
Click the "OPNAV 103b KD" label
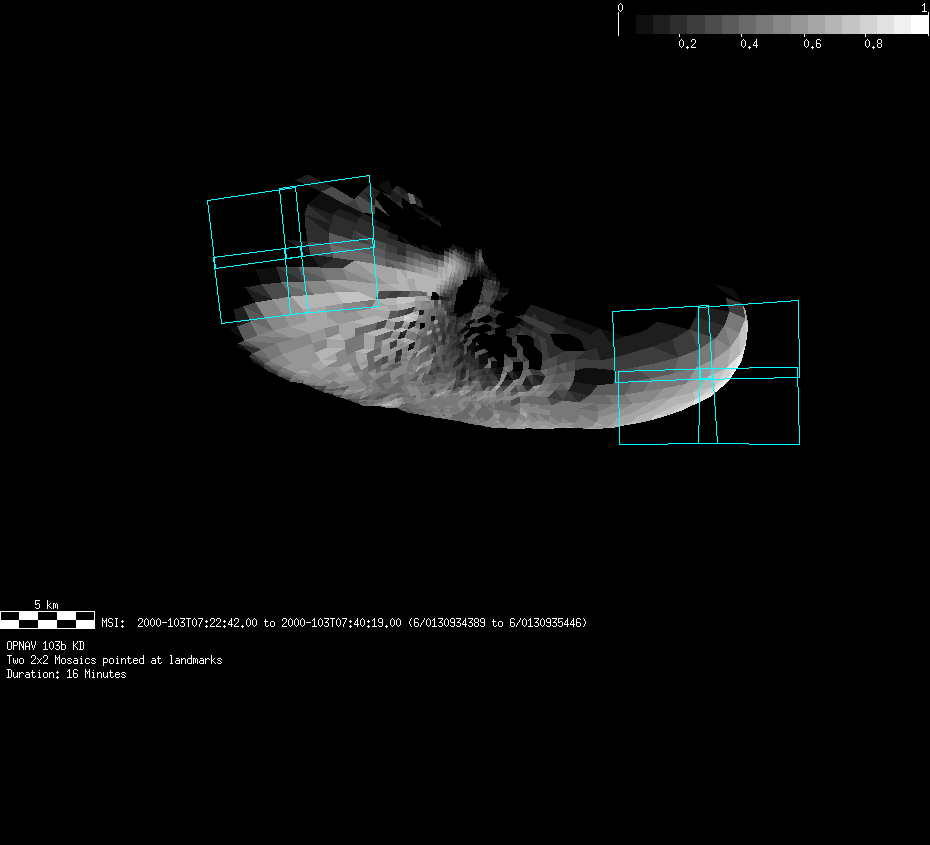click(45, 646)
